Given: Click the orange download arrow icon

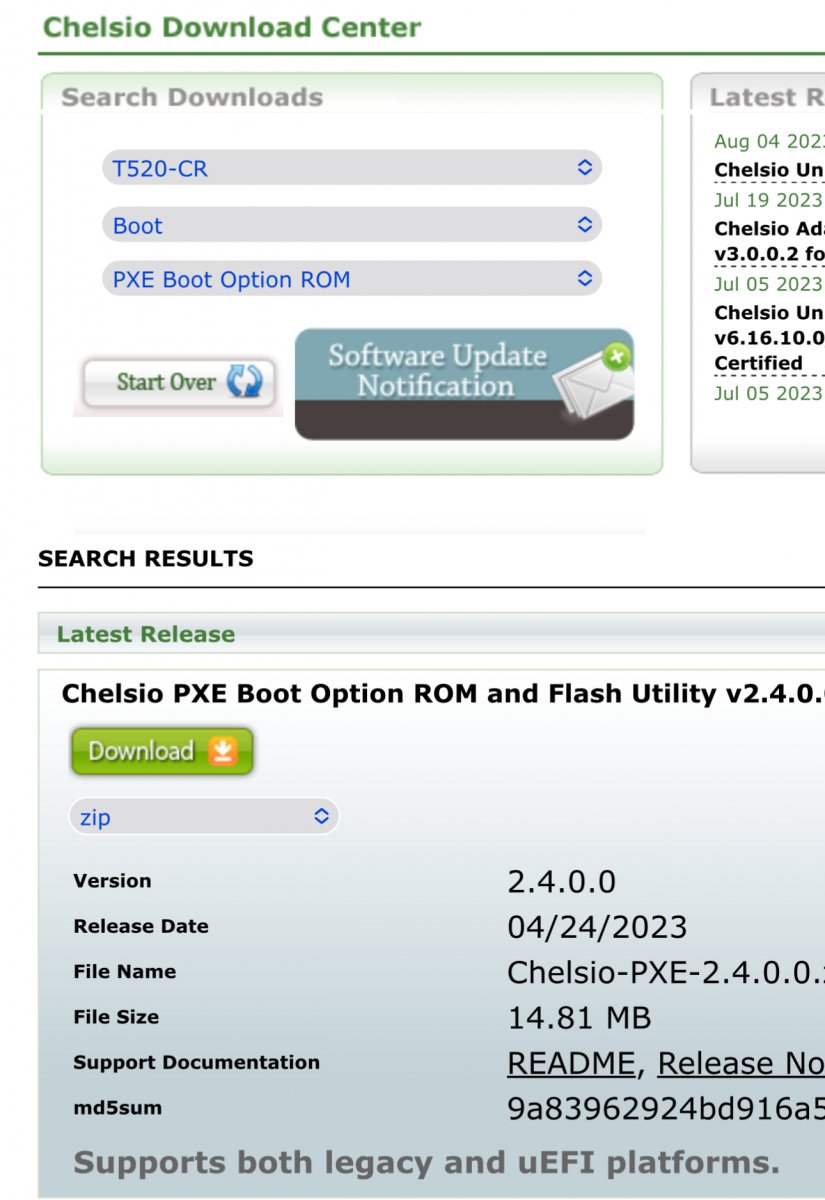Looking at the screenshot, I should pos(224,751).
